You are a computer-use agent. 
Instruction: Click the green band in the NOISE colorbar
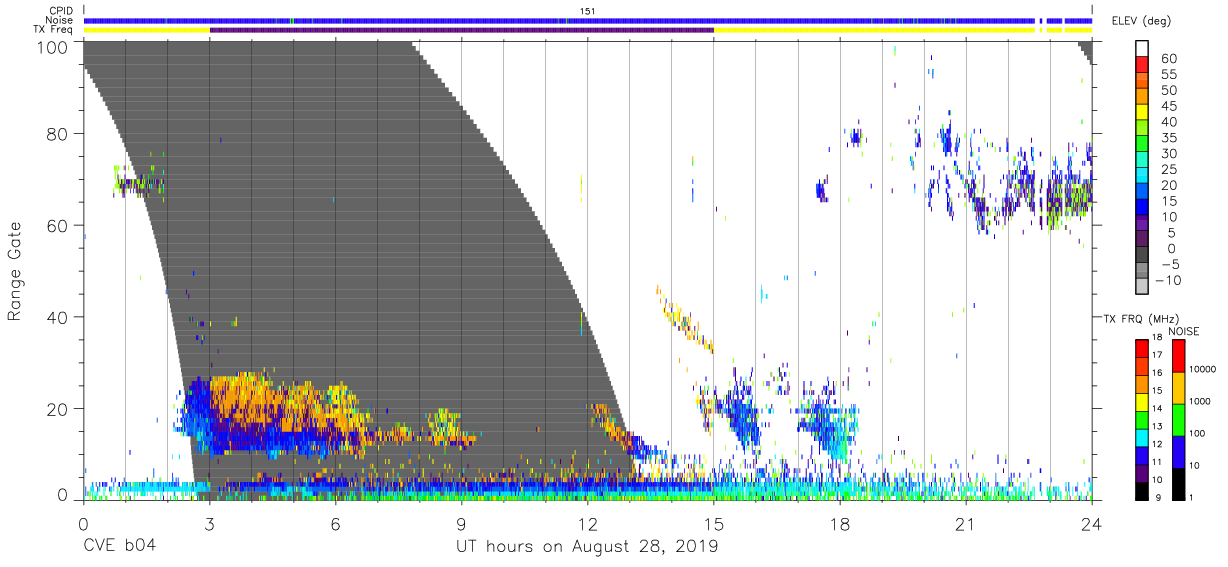pyautogui.click(x=1178, y=419)
